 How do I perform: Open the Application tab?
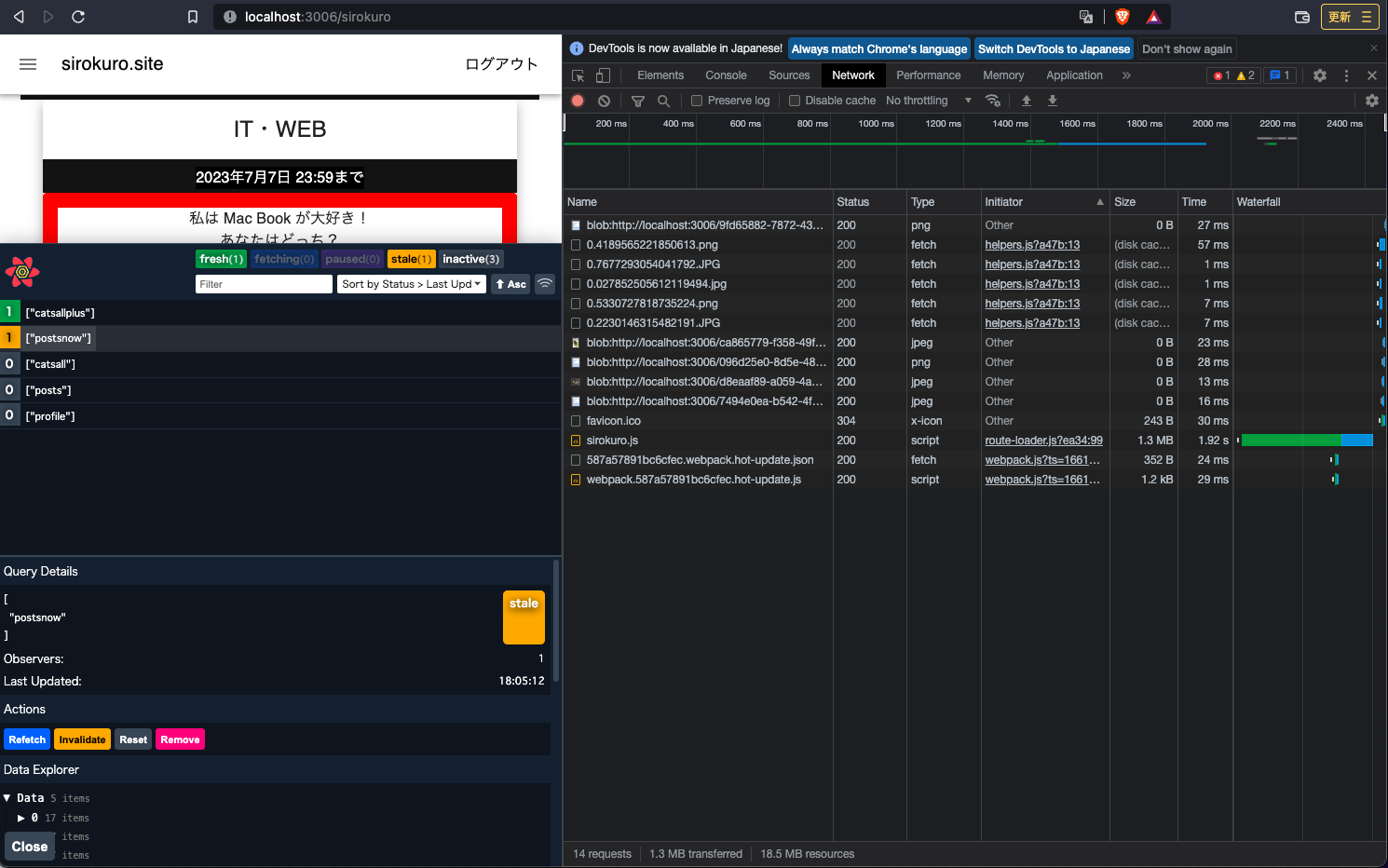[1074, 75]
